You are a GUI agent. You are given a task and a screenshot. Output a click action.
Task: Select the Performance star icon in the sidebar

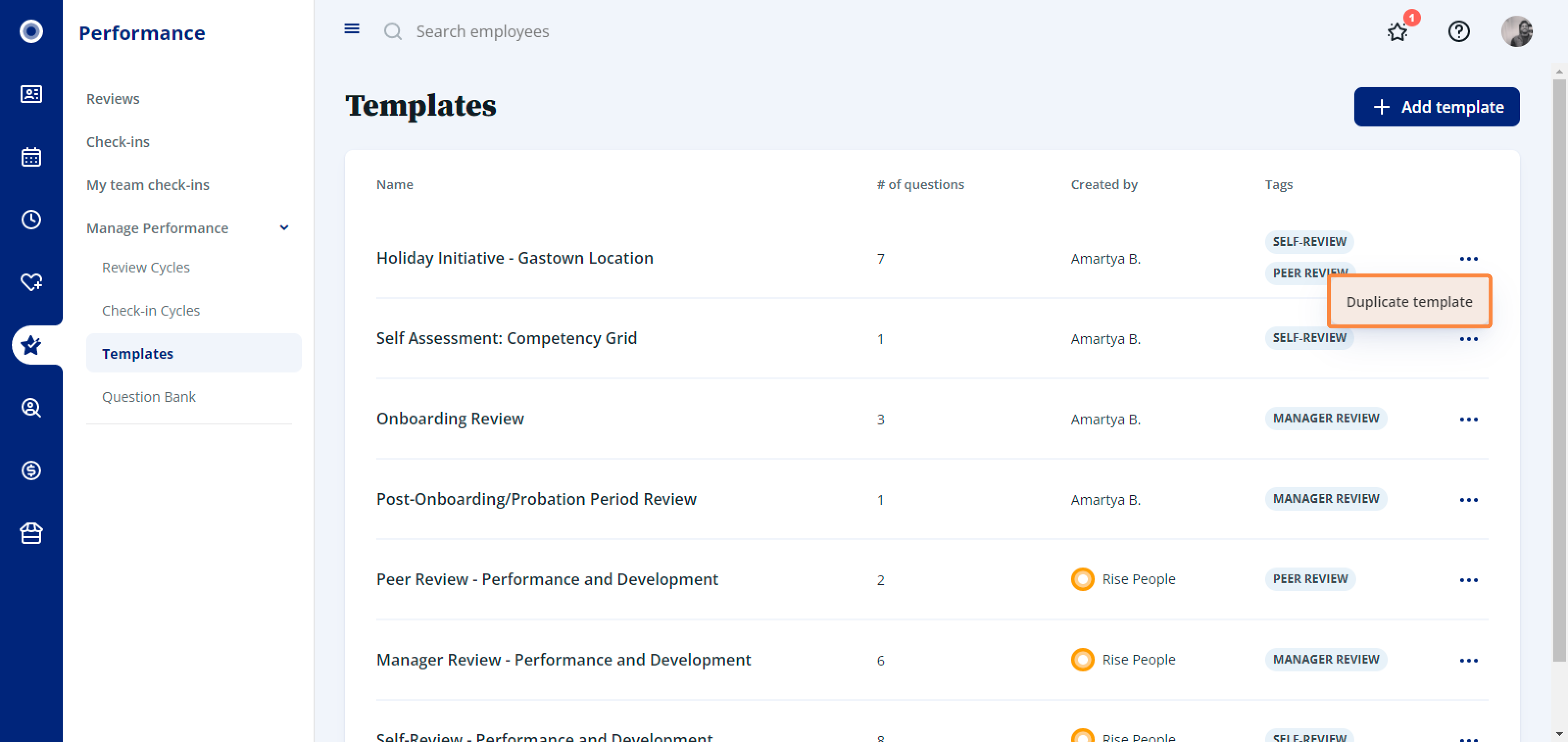pos(31,345)
